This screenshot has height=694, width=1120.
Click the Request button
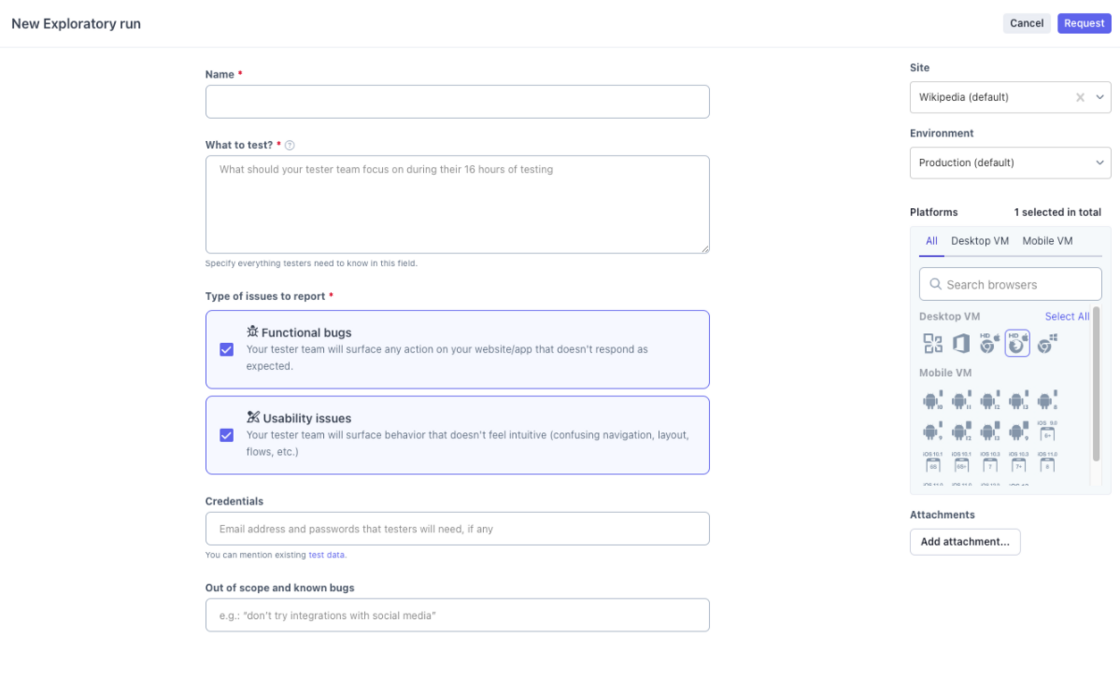coord(1084,22)
